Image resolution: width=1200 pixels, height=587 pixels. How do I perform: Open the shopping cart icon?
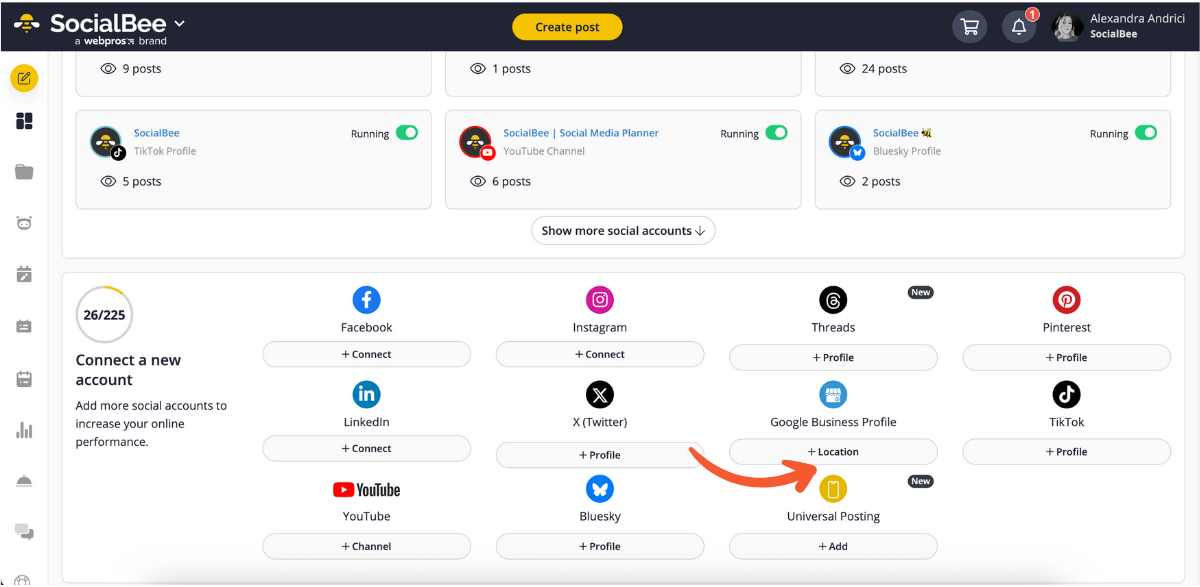click(x=969, y=27)
